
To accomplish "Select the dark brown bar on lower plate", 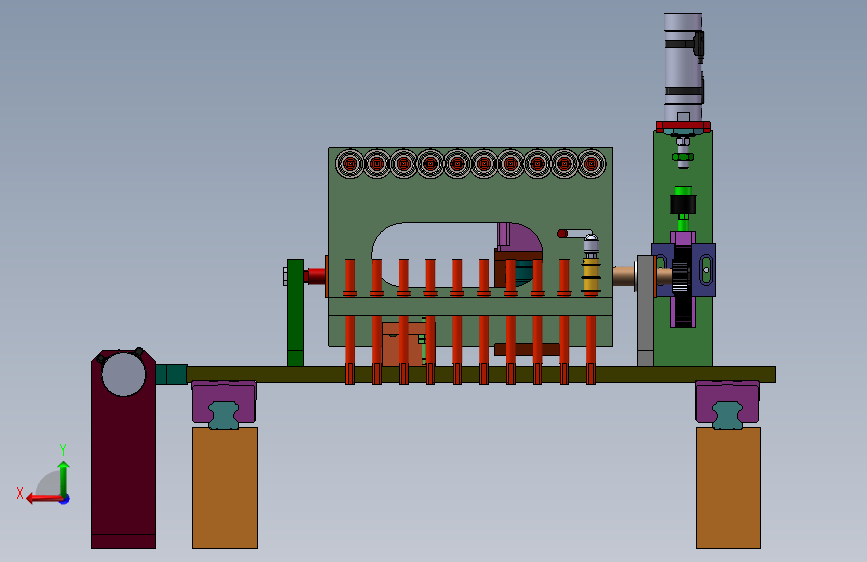I will 527,350.
